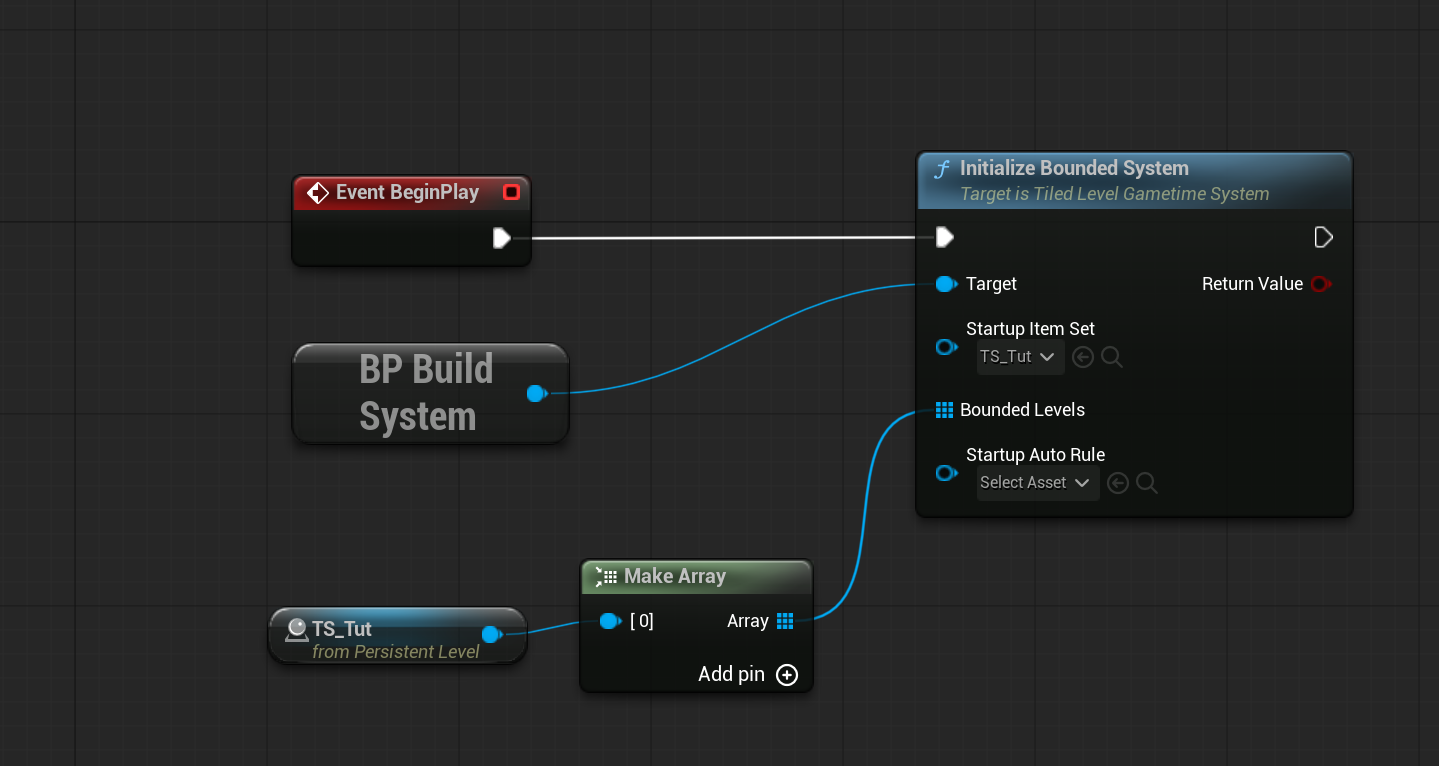Click Event BeginPlay execution output pin
This screenshot has height=766, width=1439.
pyautogui.click(x=502, y=238)
